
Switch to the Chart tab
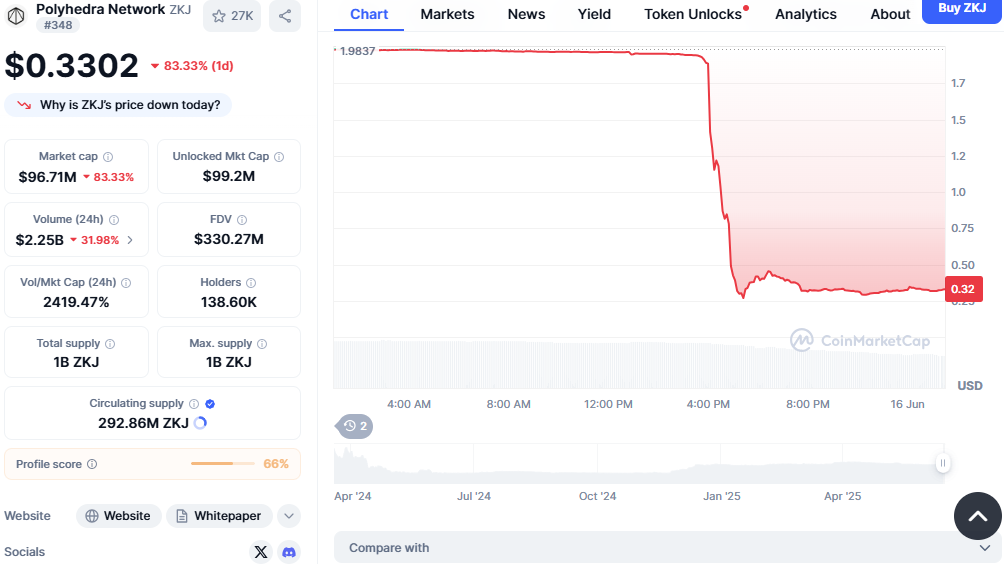click(x=369, y=15)
